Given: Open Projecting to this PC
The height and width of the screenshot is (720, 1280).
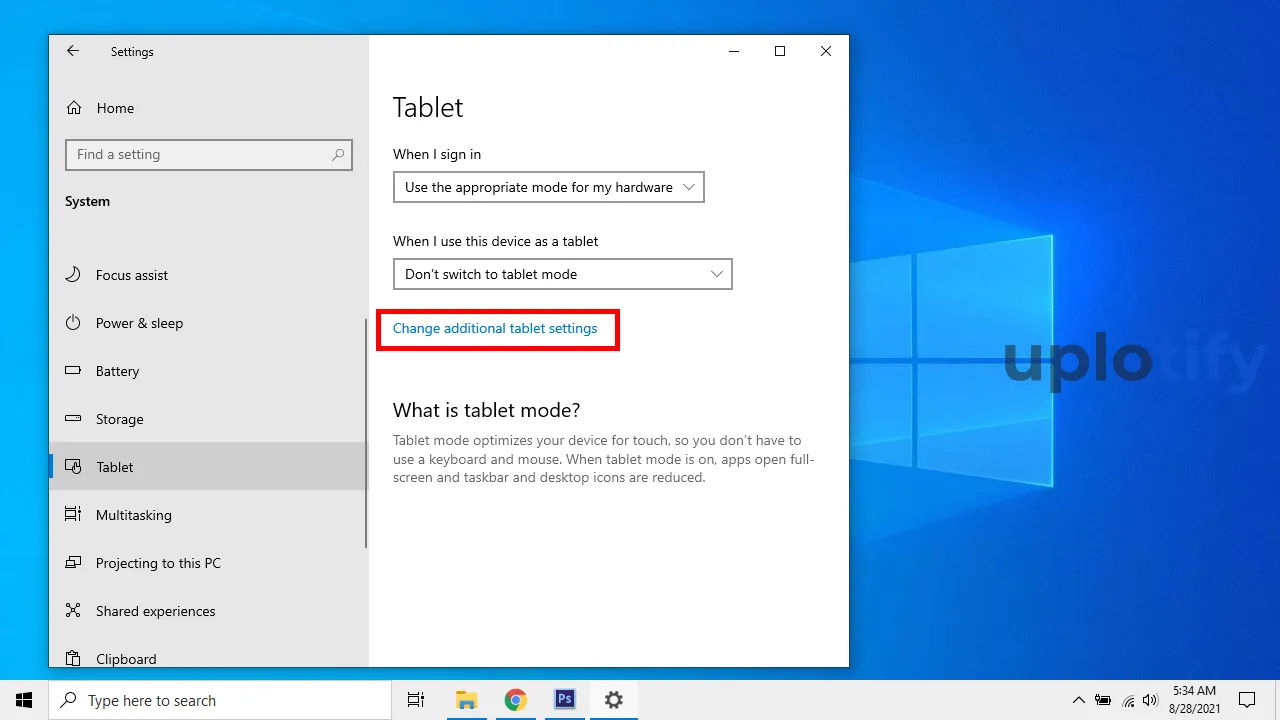Looking at the screenshot, I should pos(158,563).
